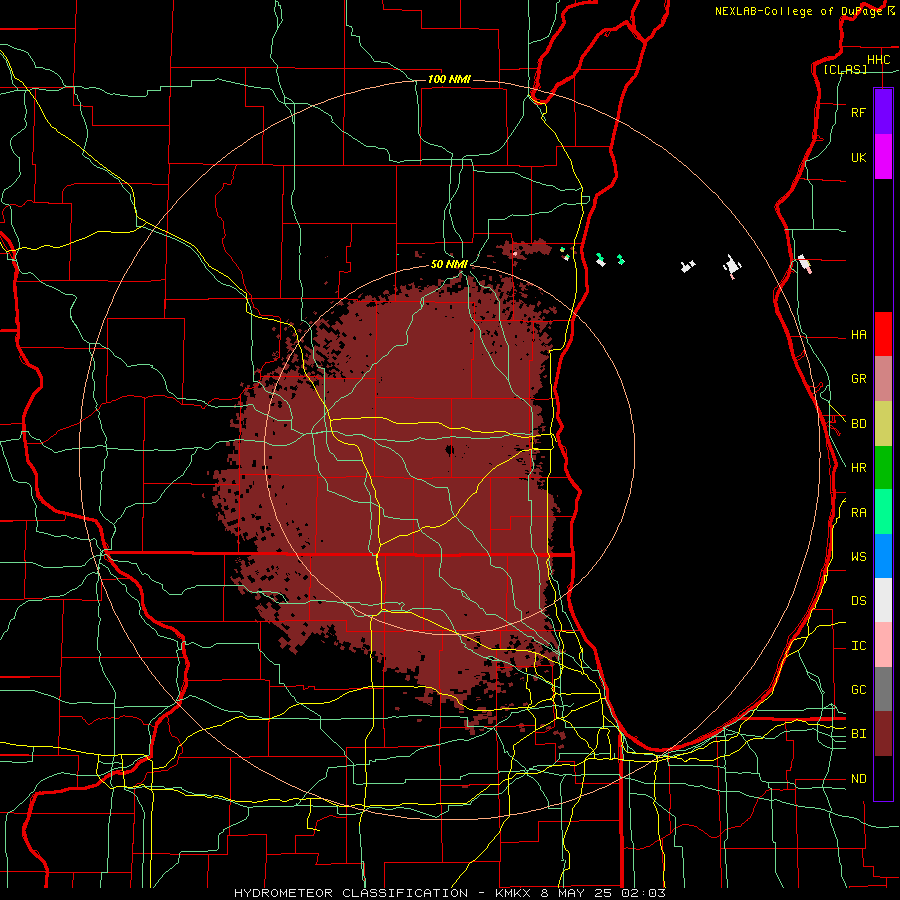Click the red HA color swatch in the legend
900x900 pixels.
click(883, 334)
